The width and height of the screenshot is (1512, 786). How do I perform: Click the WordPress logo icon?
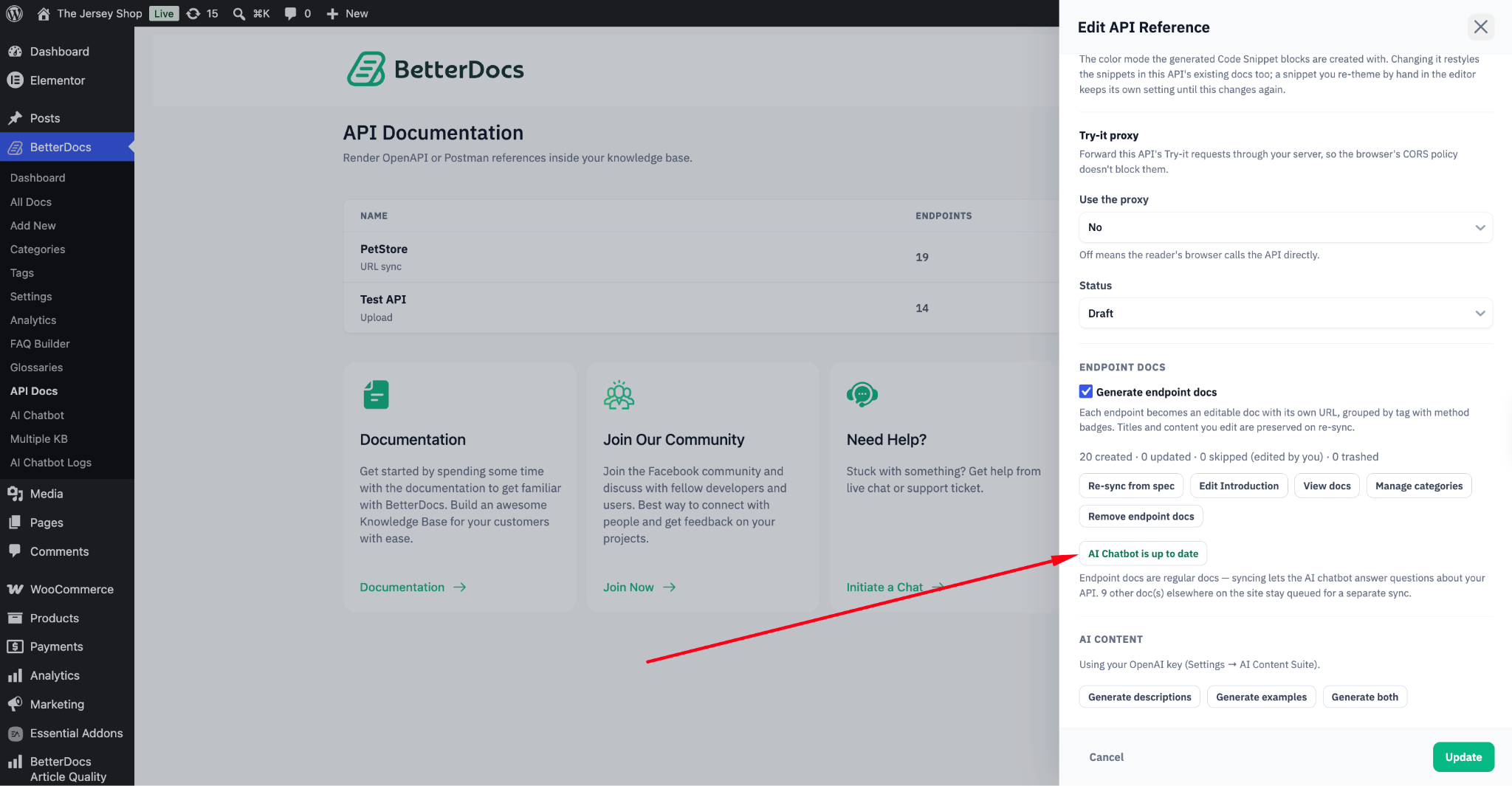pyautogui.click(x=14, y=13)
